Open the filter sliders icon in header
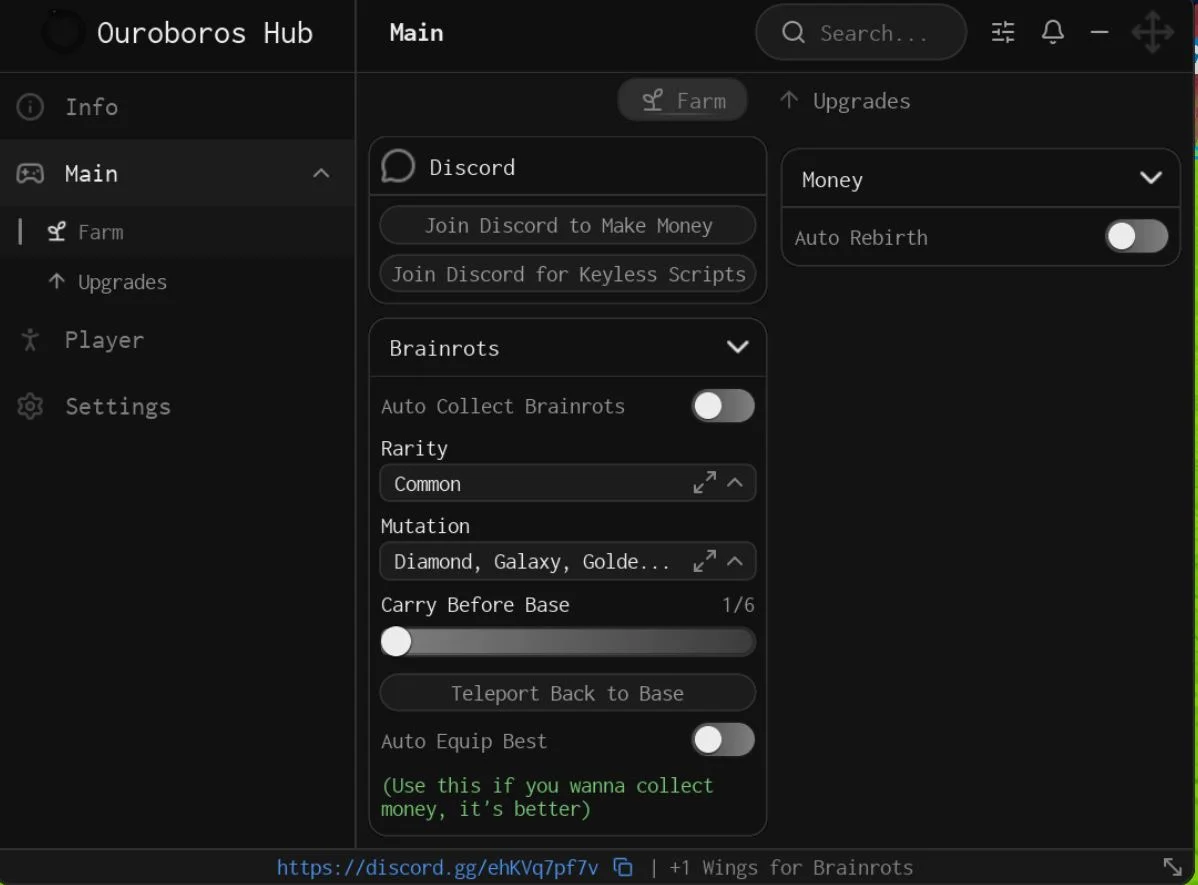1198x885 pixels. [1002, 32]
